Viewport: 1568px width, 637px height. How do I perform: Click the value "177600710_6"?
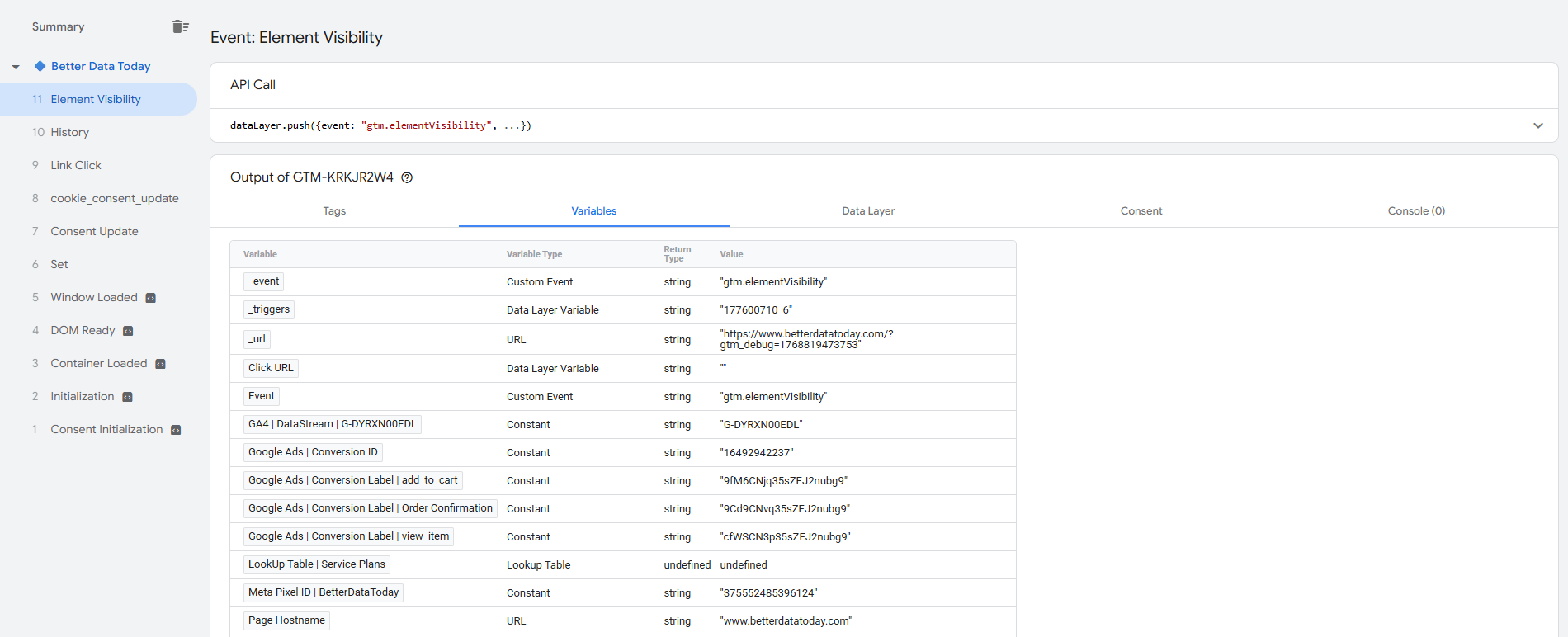click(756, 310)
